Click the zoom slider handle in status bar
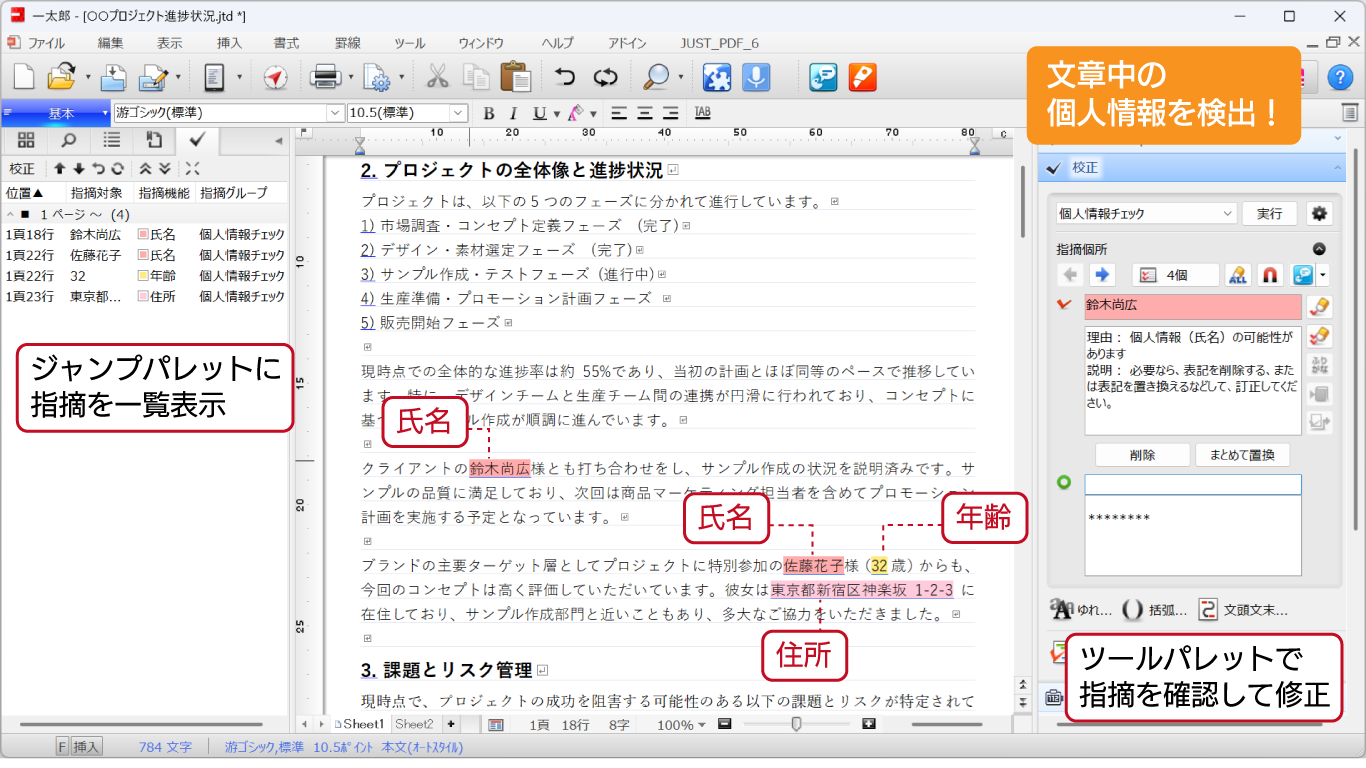The width and height of the screenshot is (1366, 768). pos(796,724)
